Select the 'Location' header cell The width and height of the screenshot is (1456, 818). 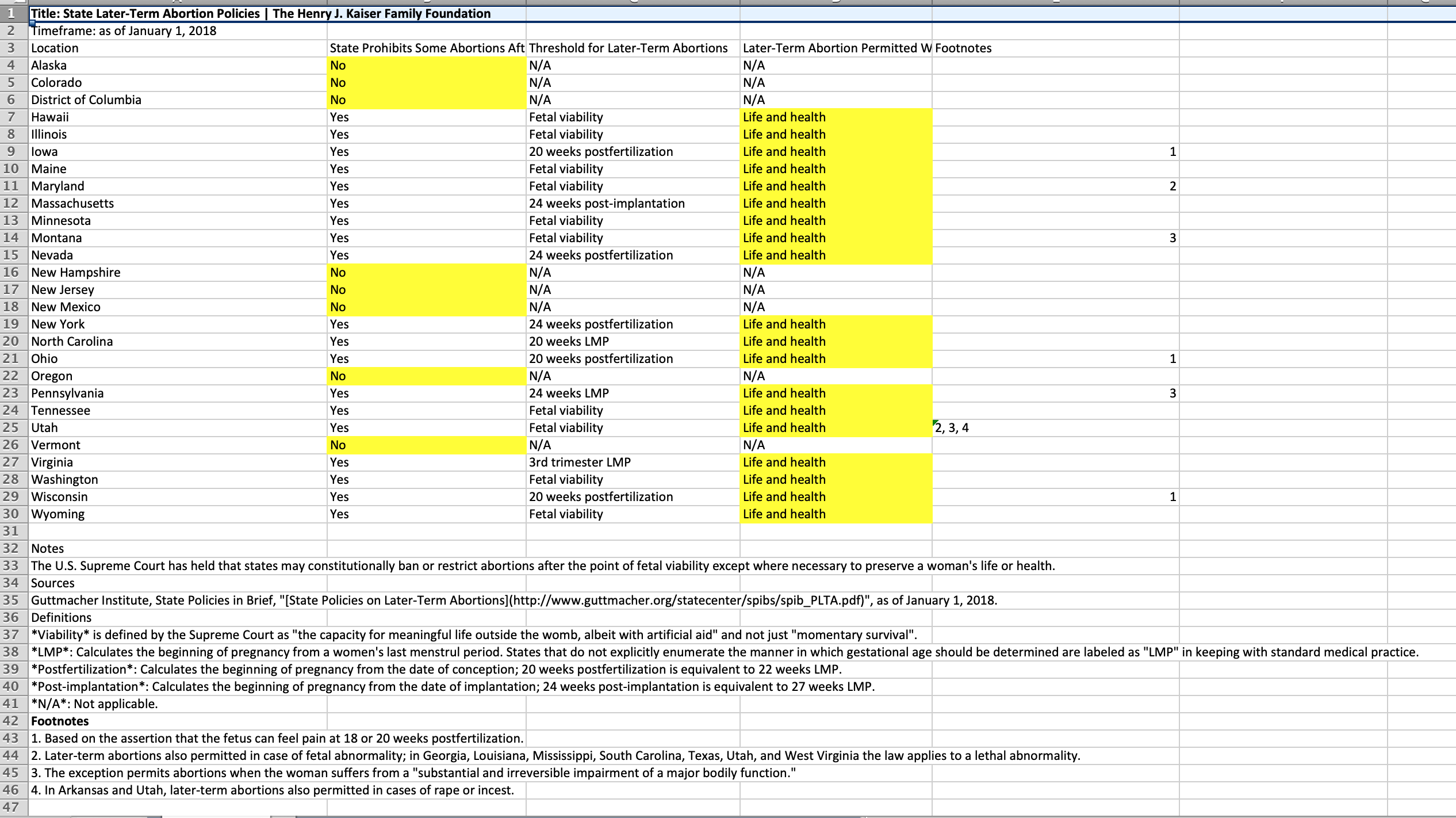point(177,48)
